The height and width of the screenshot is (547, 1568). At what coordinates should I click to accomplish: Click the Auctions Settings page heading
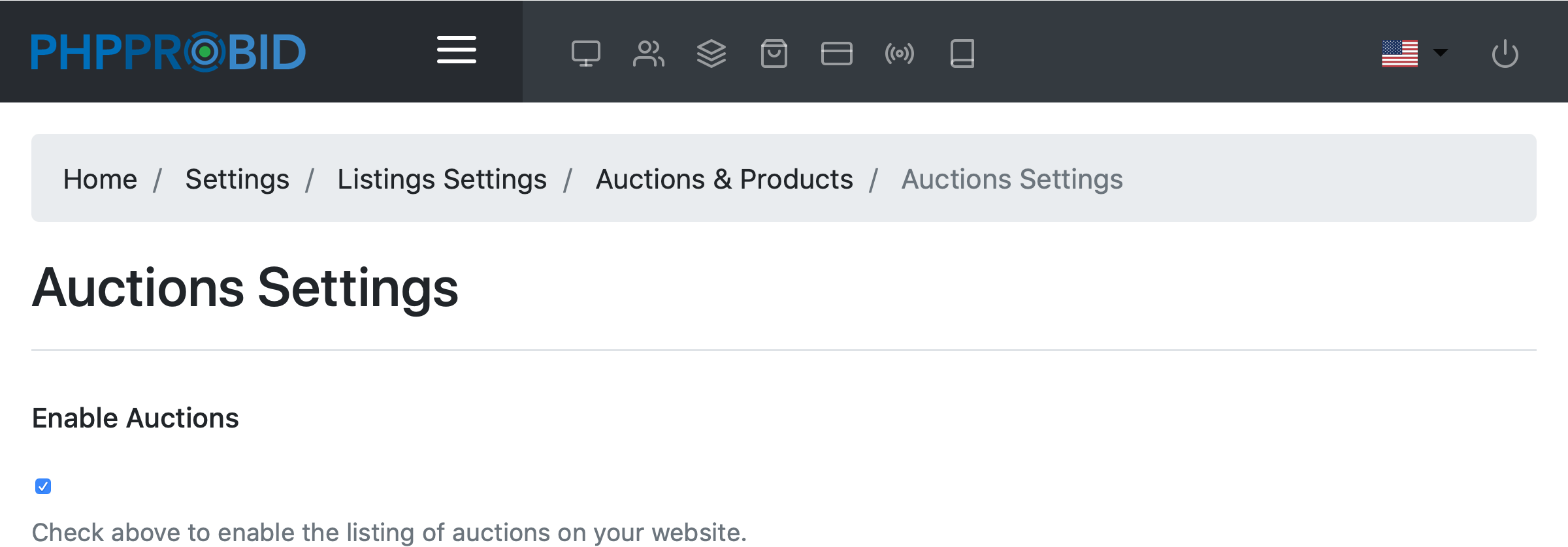point(245,288)
